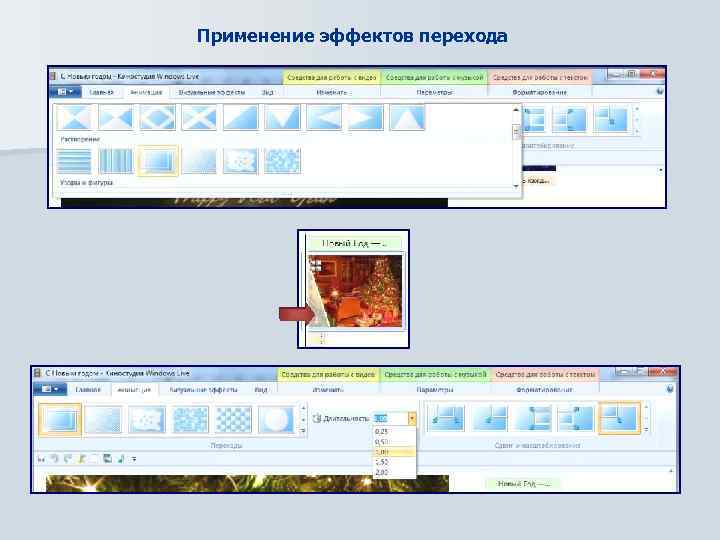Viewport: 720px width, 540px height.
Task: Click Redo in lower window quick access toolbar
Action: click(68, 458)
